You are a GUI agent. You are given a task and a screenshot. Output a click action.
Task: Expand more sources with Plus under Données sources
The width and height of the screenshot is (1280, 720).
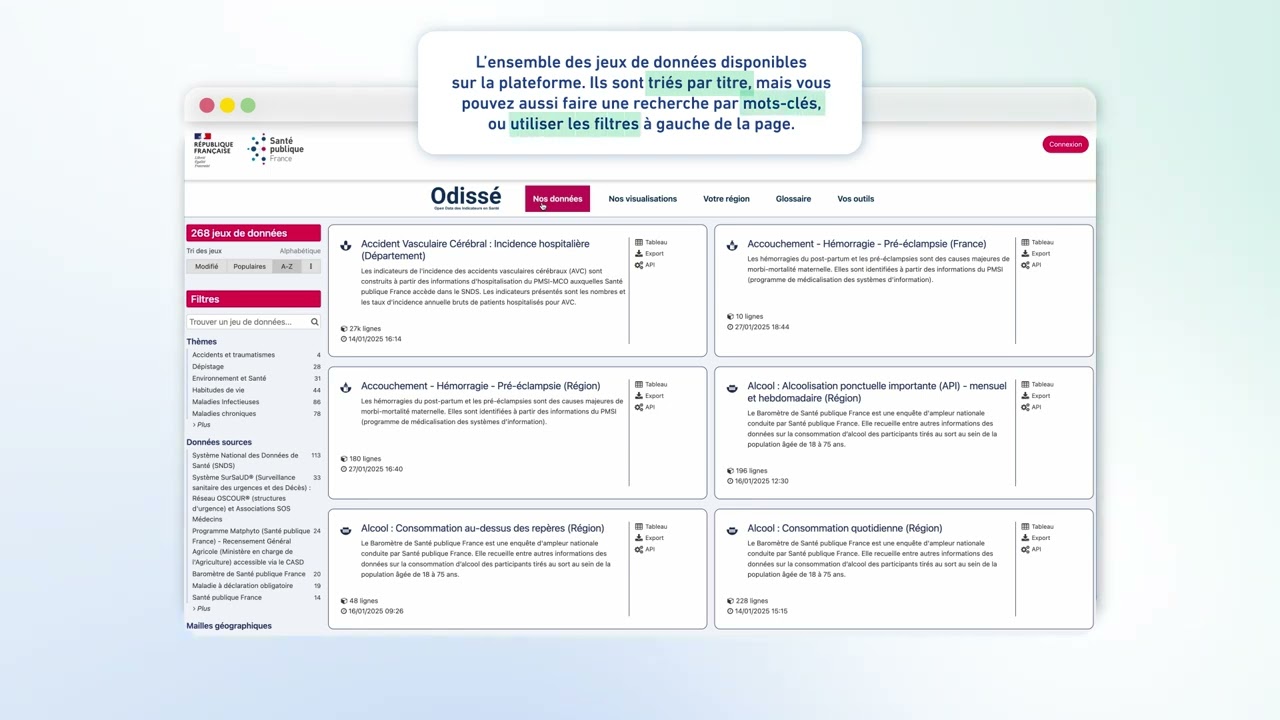203,609
